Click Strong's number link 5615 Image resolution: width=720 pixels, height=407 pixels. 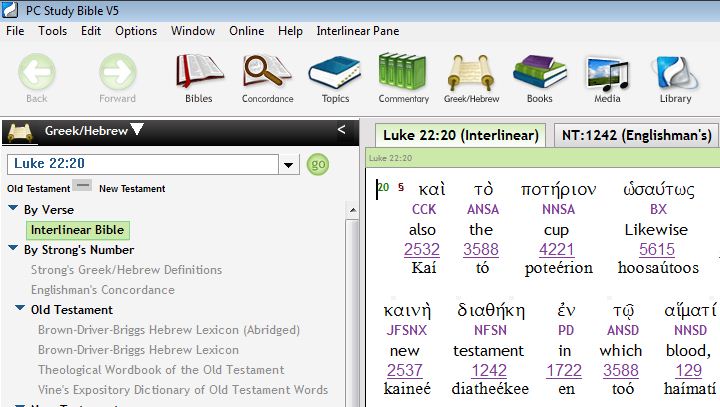tap(657, 249)
